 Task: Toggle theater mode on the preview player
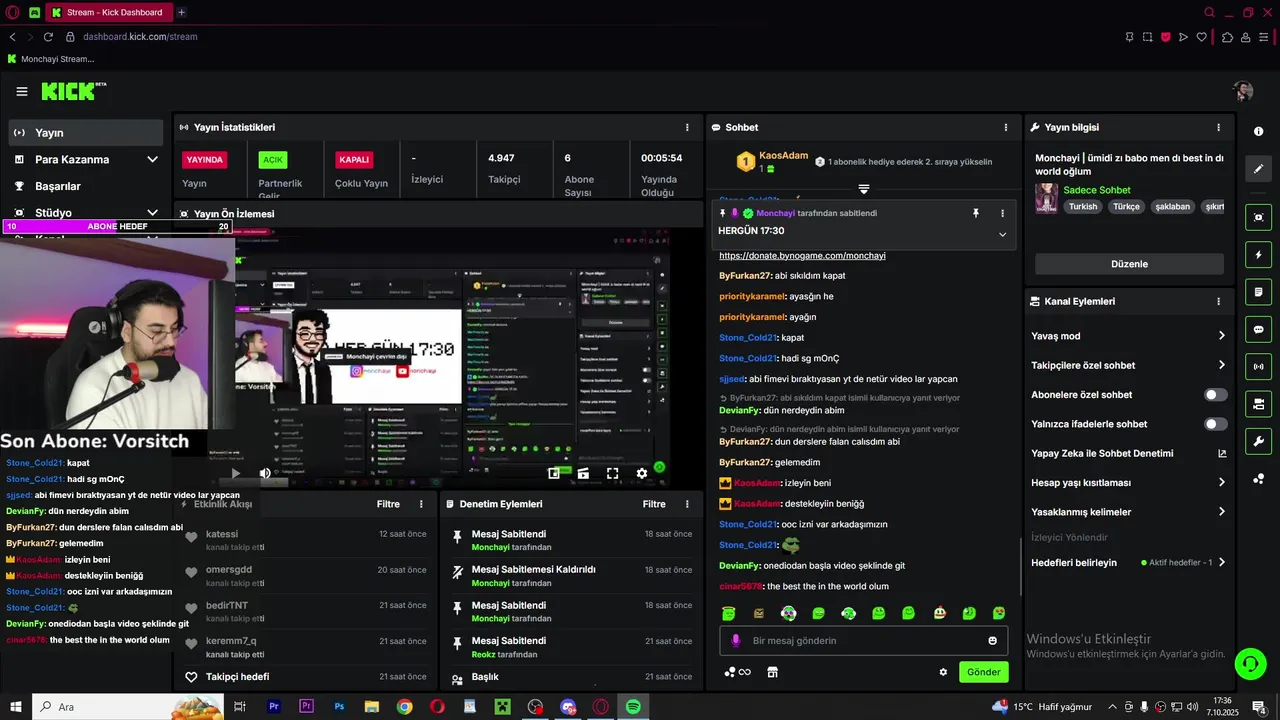click(x=583, y=473)
